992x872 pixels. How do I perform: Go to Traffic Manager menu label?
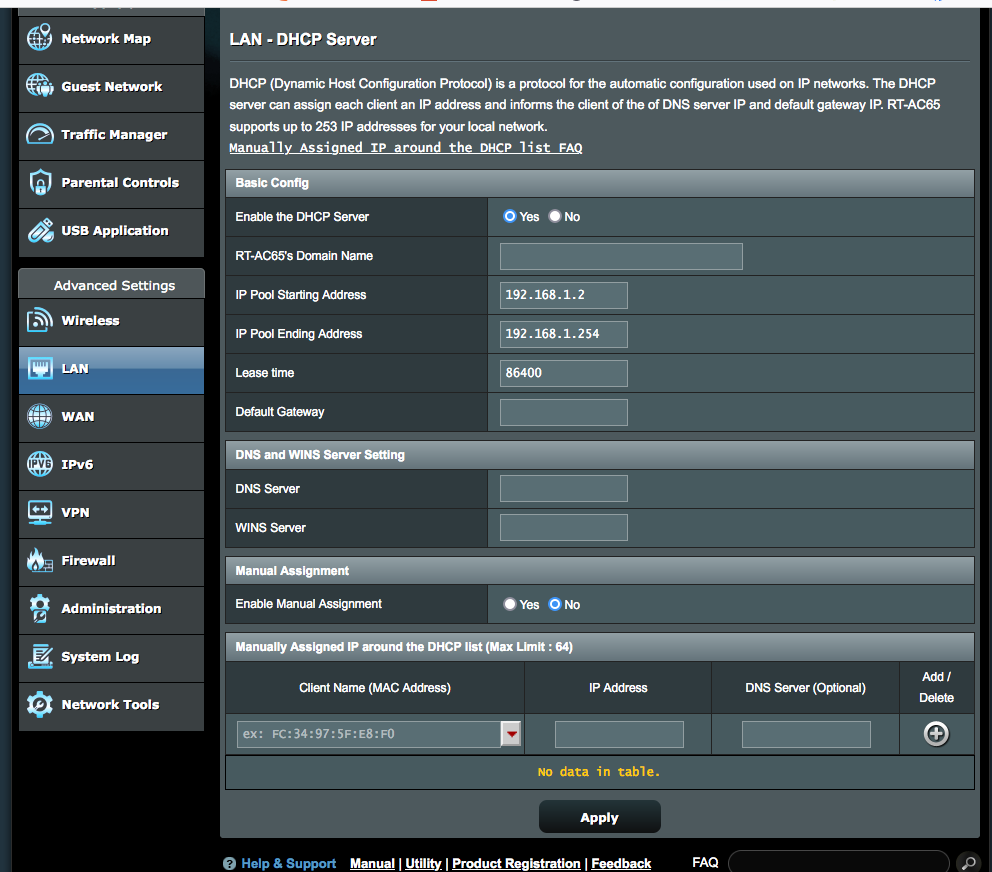(x=114, y=135)
